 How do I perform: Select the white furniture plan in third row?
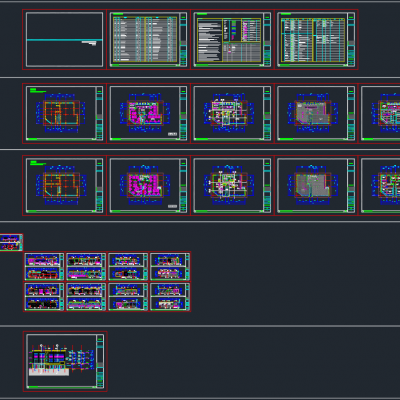pos(232,185)
